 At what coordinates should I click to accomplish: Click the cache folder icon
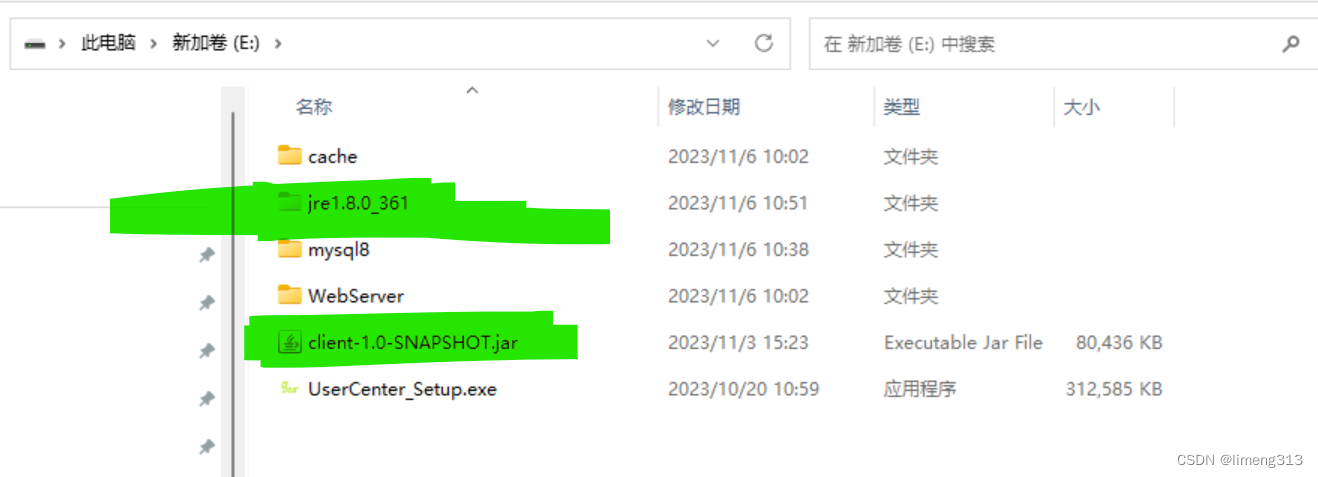coord(290,156)
